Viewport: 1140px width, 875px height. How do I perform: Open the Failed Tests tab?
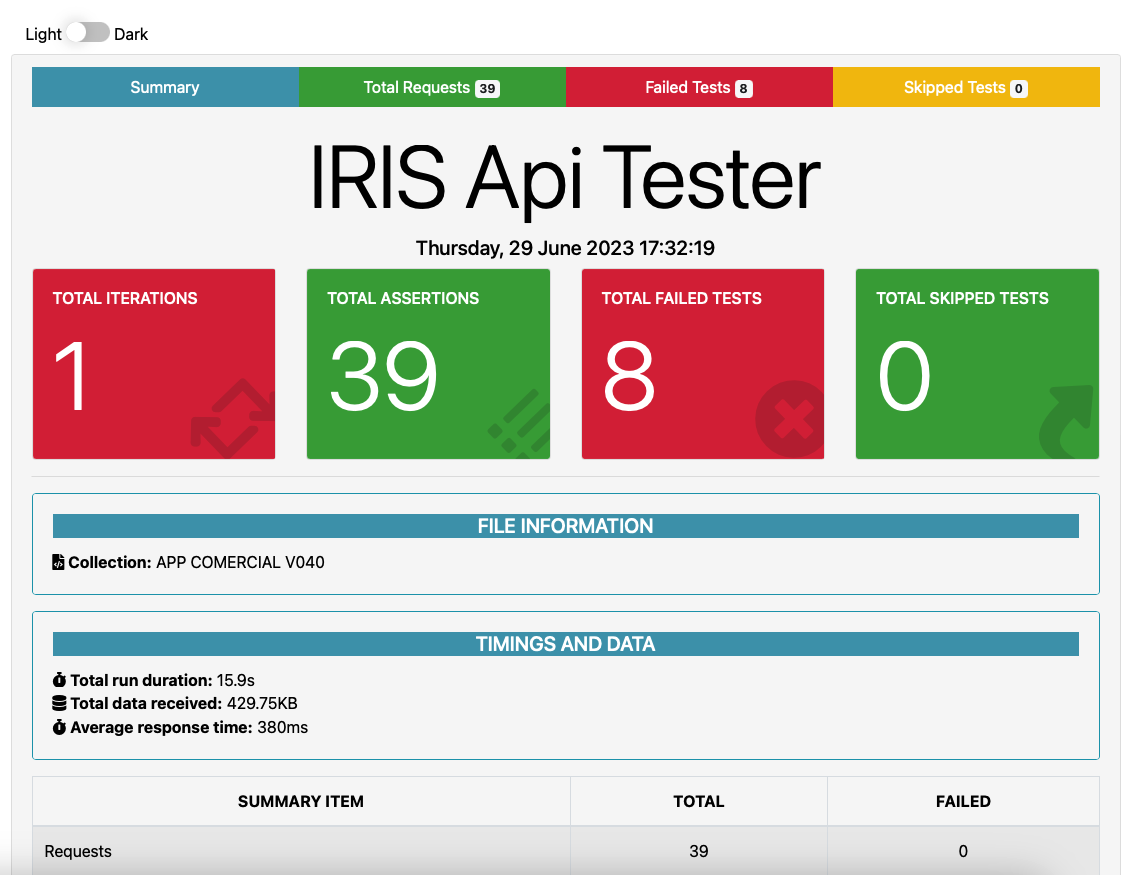click(x=698, y=87)
